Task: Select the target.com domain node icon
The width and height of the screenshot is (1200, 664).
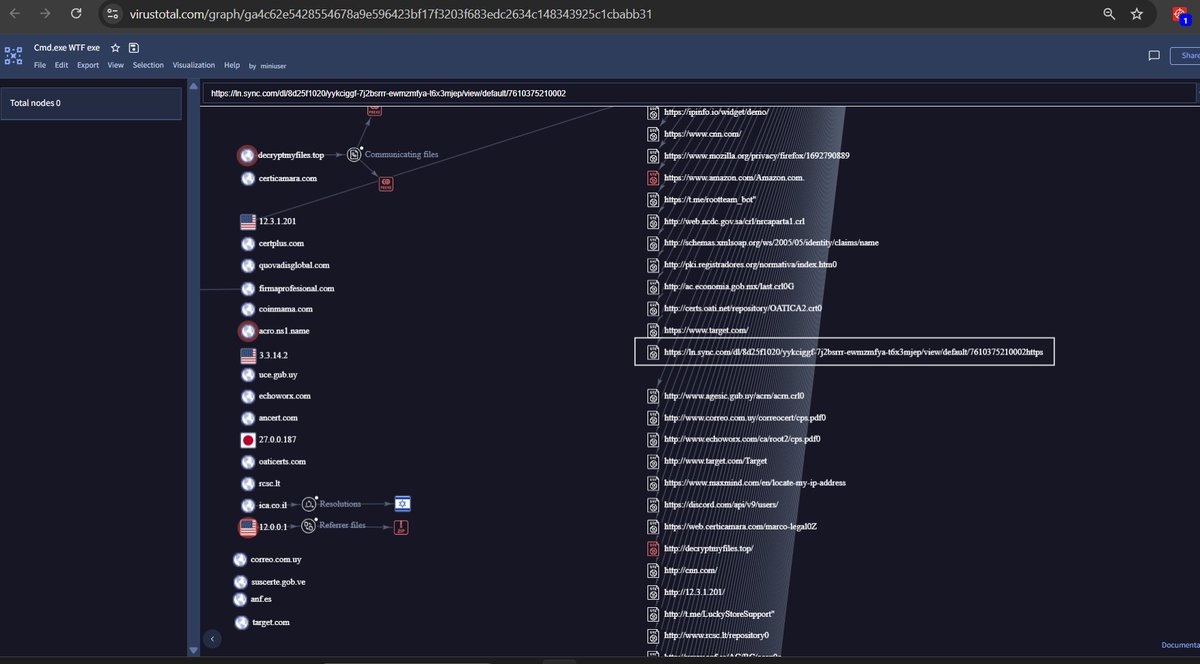Action: point(241,623)
